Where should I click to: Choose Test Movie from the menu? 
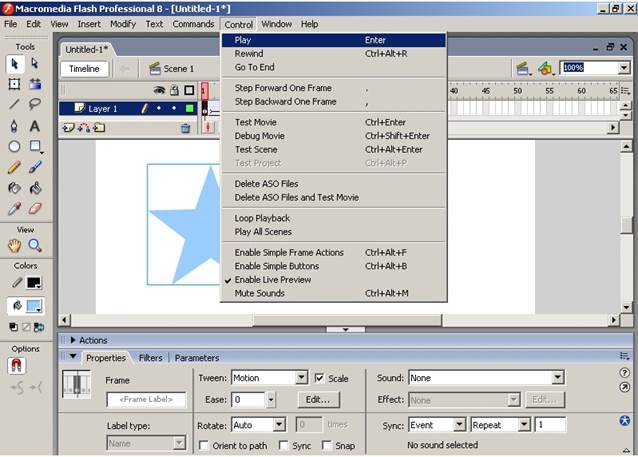(x=334, y=122)
